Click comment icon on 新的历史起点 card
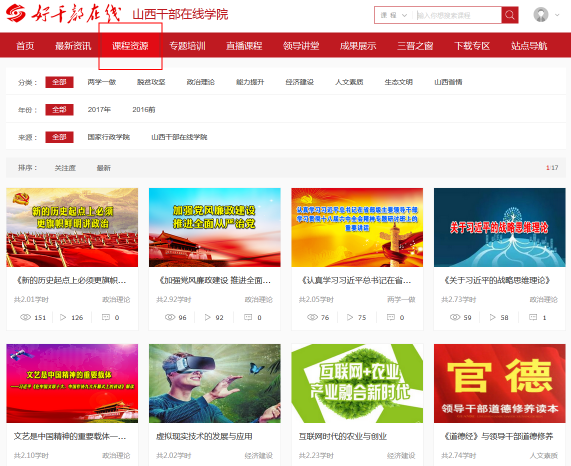The width and height of the screenshot is (571, 466). tap(106, 317)
